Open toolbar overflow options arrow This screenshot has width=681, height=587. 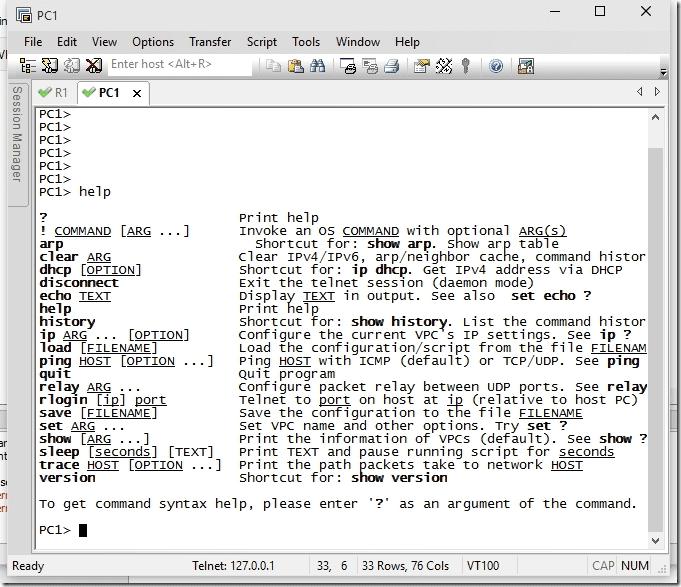(x=663, y=72)
